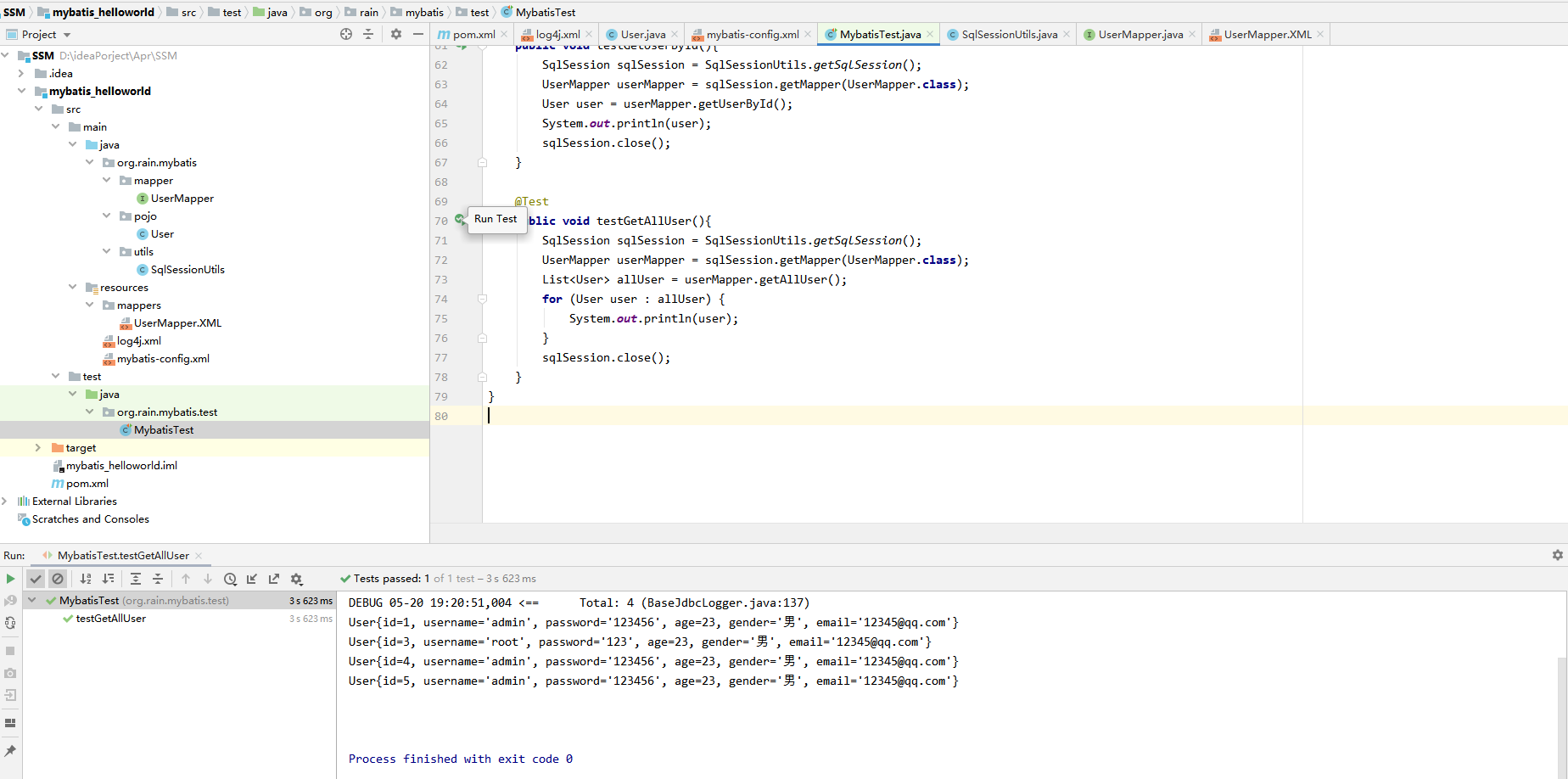Collapse the main folder

(x=55, y=126)
